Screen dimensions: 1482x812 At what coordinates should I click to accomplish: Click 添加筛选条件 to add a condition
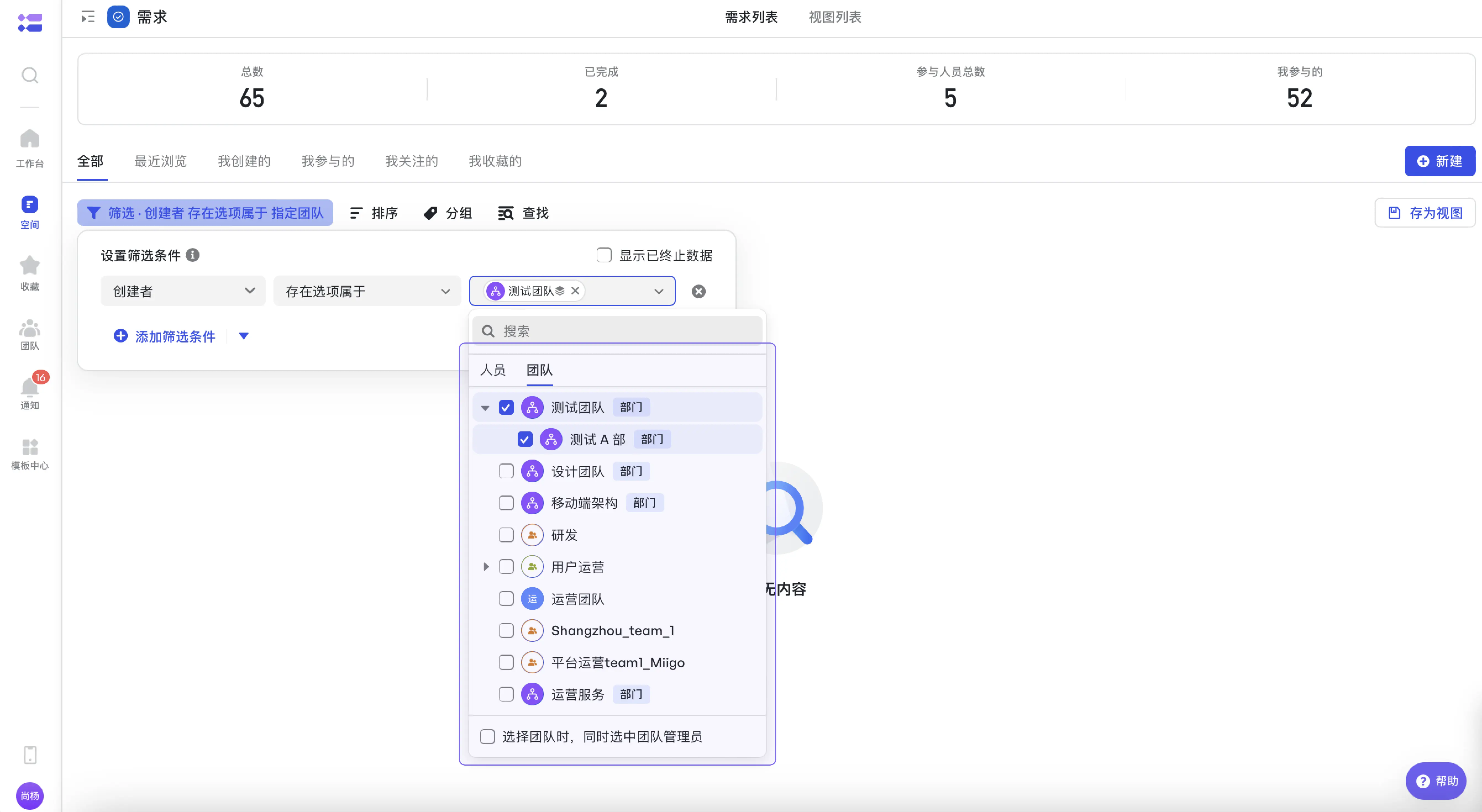tap(165, 336)
